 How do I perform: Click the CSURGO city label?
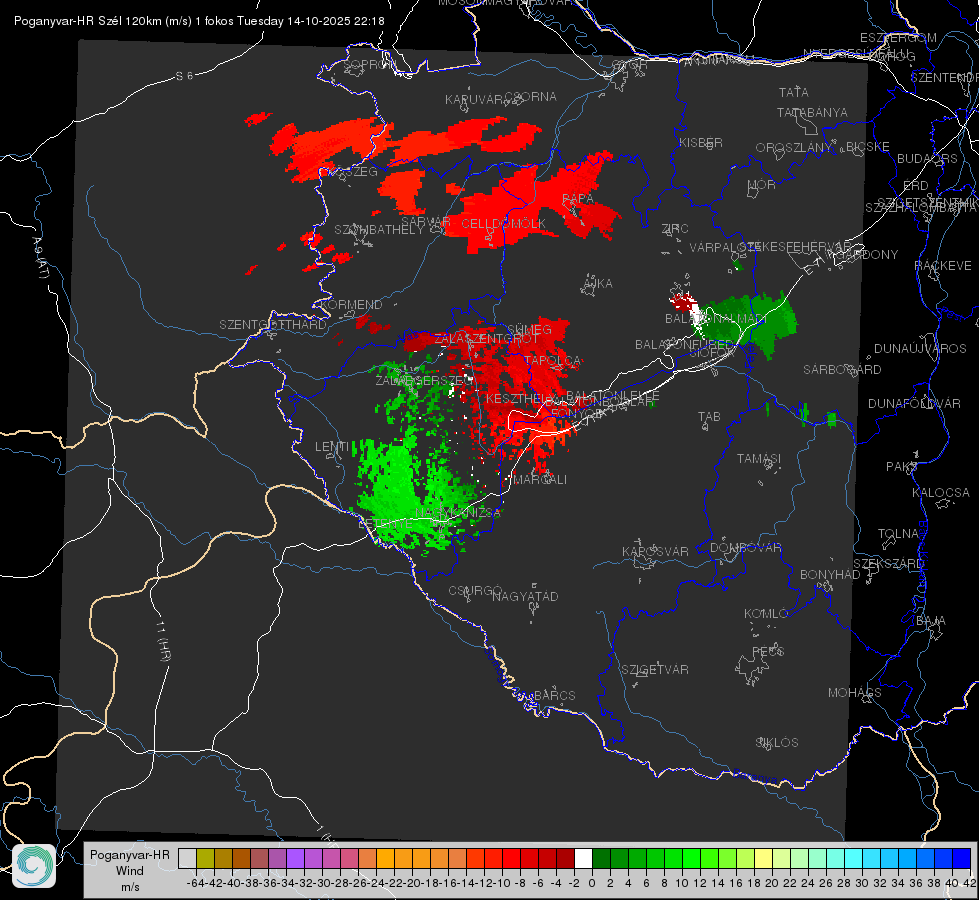[x=475, y=591]
